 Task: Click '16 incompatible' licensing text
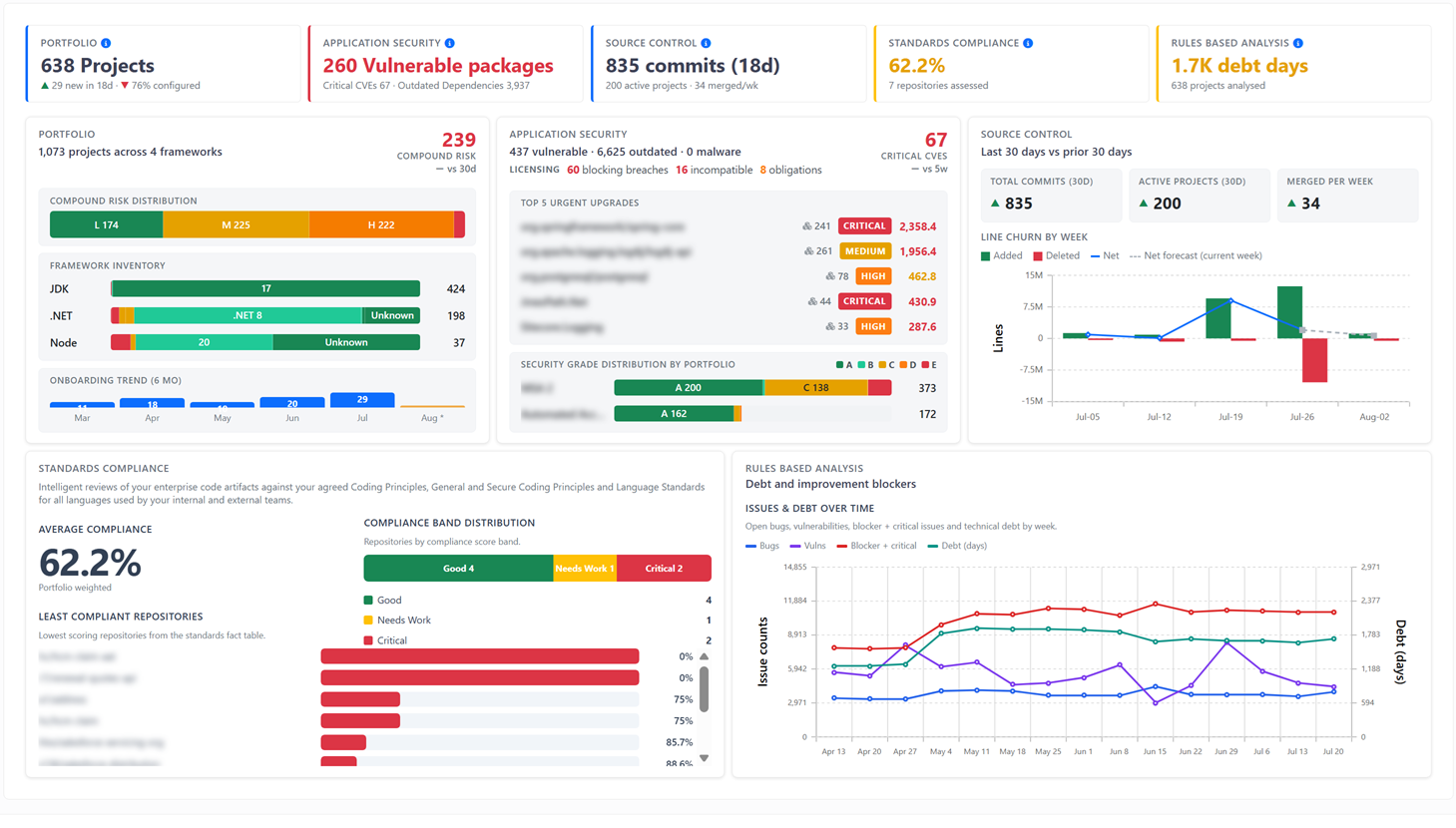pyautogui.click(x=715, y=171)
